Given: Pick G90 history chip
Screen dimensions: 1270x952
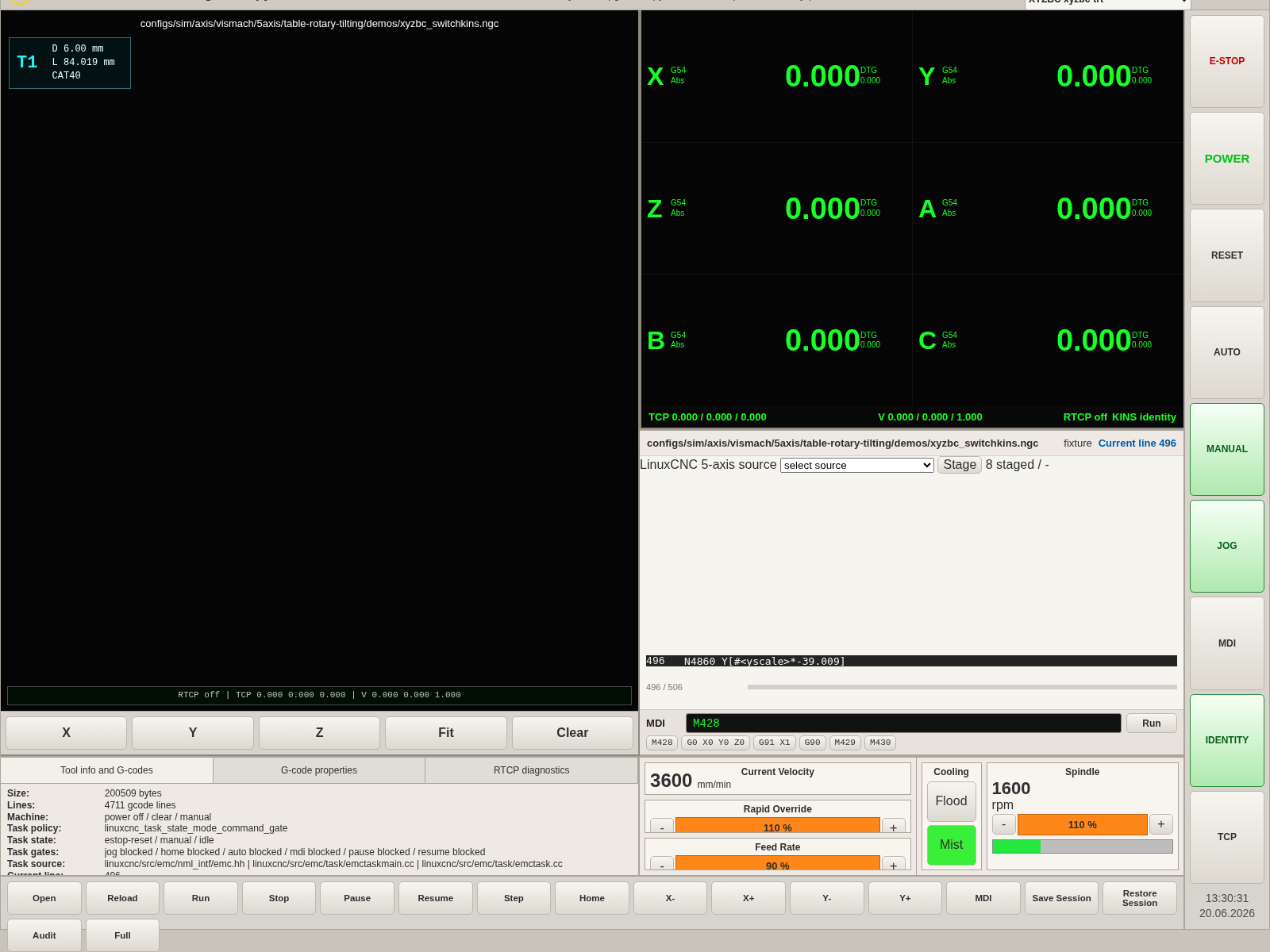Looking at the screenshot, I should click(x=812, y=743).
